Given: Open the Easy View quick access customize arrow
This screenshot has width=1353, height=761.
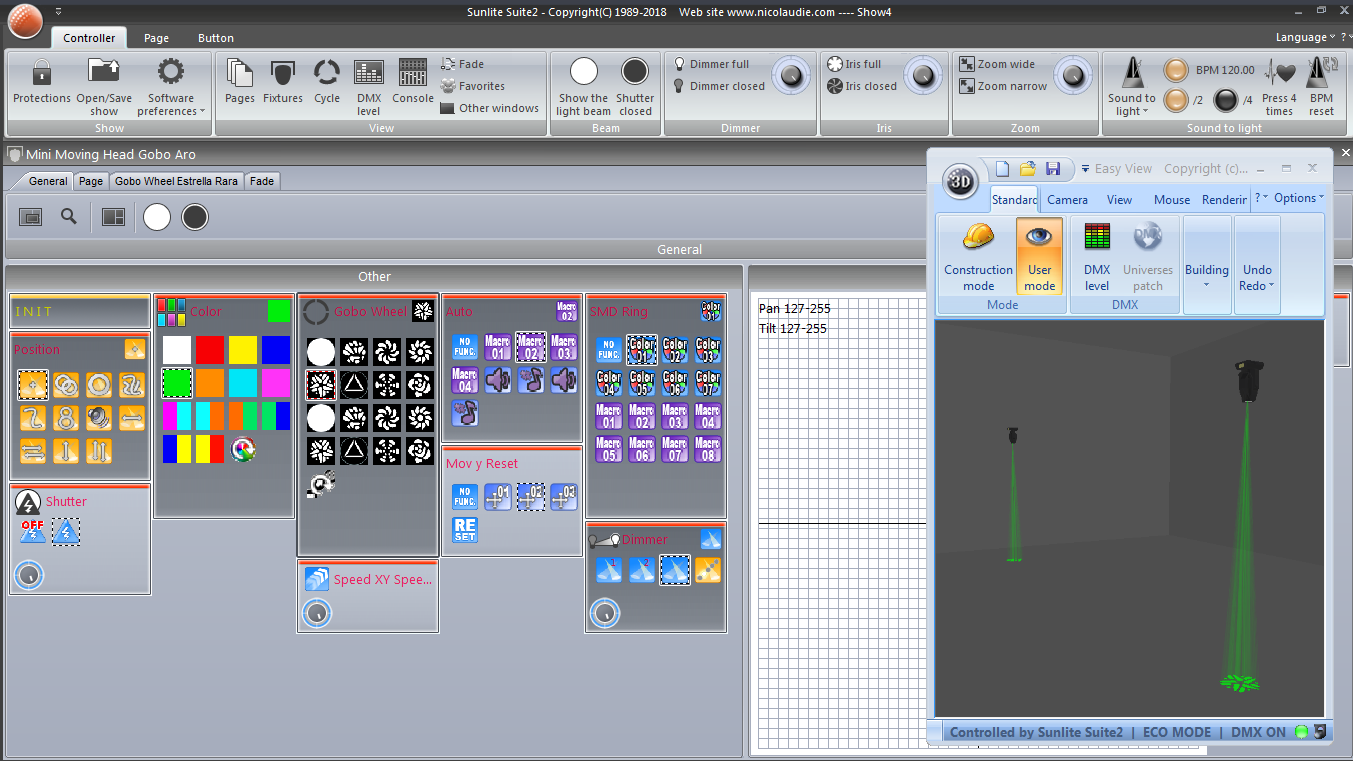Looking at the screenshot, I should click(1085, 169).
